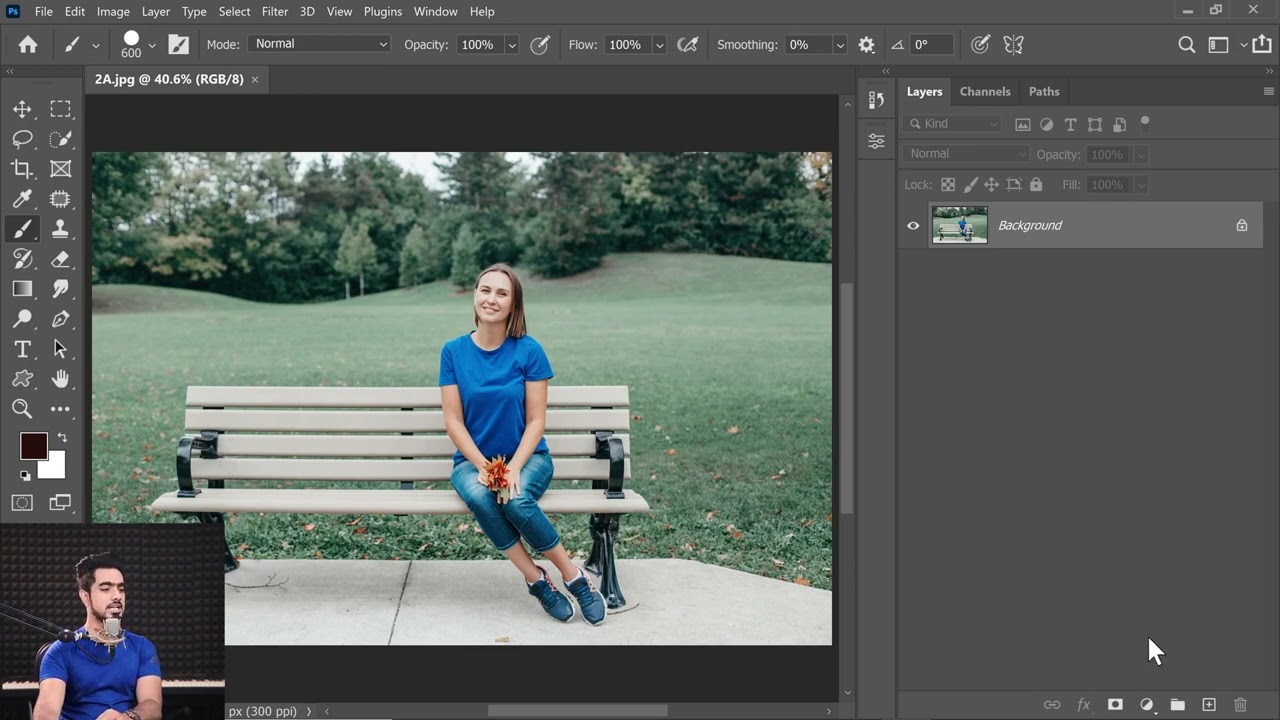Image resolution: width=1280 pixels, height=720 pixels.
Task: Toggle symmetry paint butterfly options
Action: 1014,45
